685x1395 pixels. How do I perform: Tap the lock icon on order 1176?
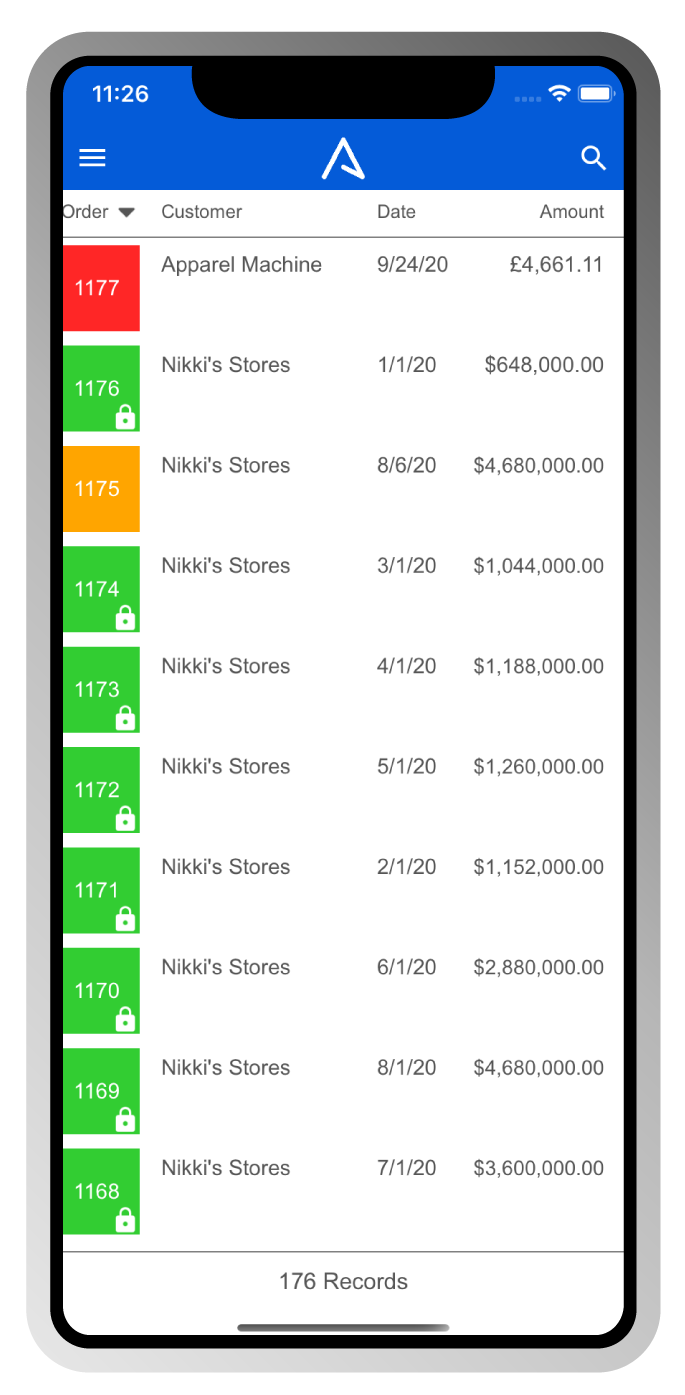pos(125,419)
